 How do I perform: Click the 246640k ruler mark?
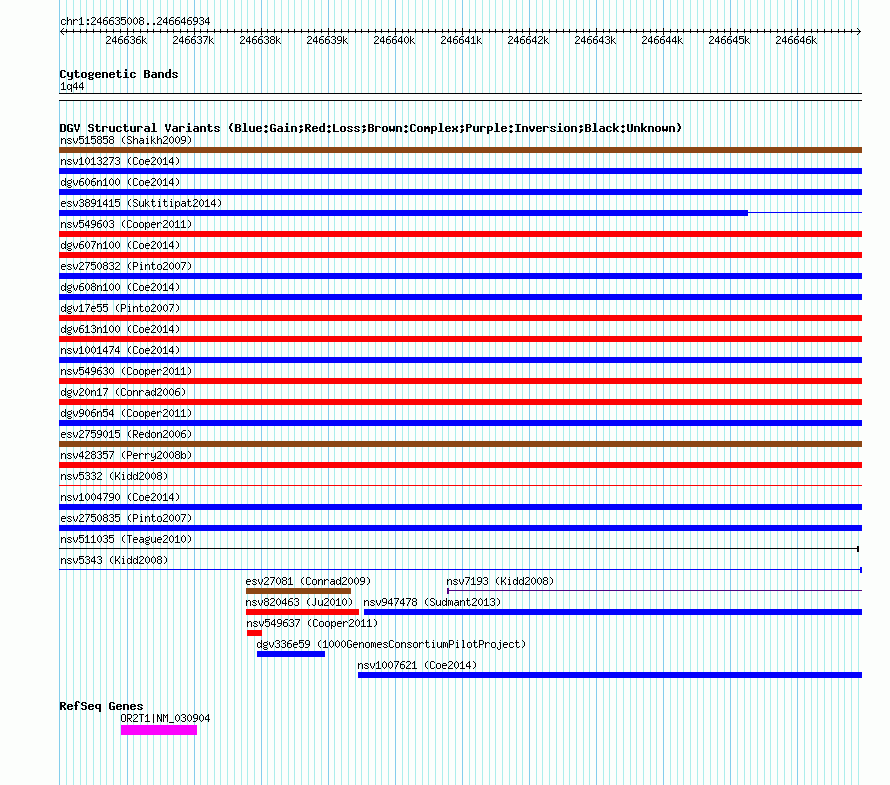coord(394,40)
